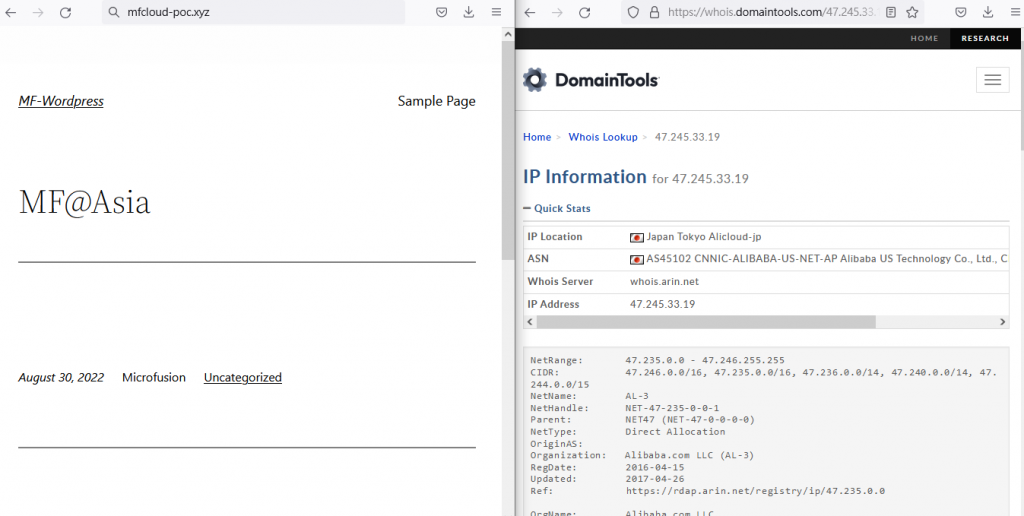Toggle reader view in right address bar

click(x=891, y=12)
